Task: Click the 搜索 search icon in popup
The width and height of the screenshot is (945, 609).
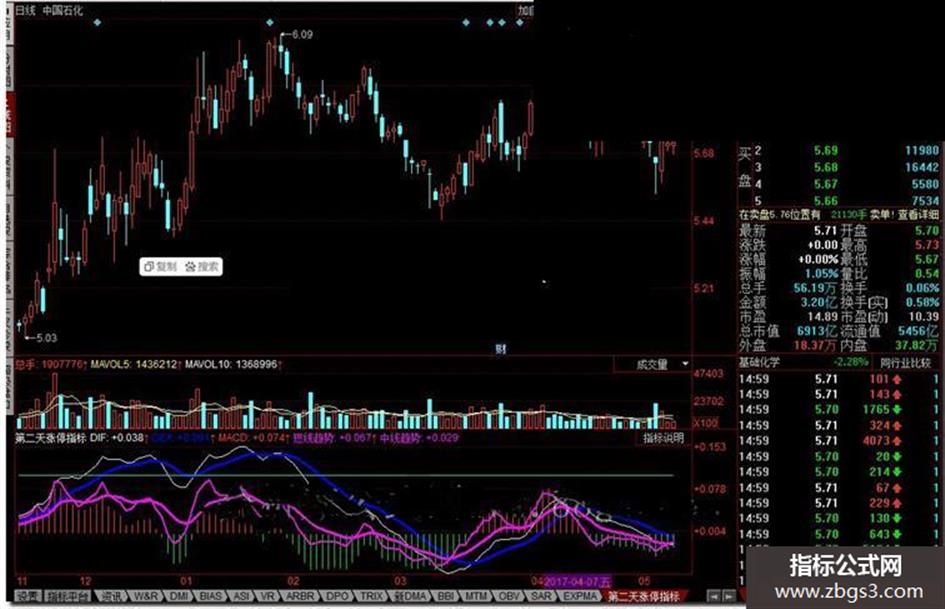Action: click(x=190, y=267)
